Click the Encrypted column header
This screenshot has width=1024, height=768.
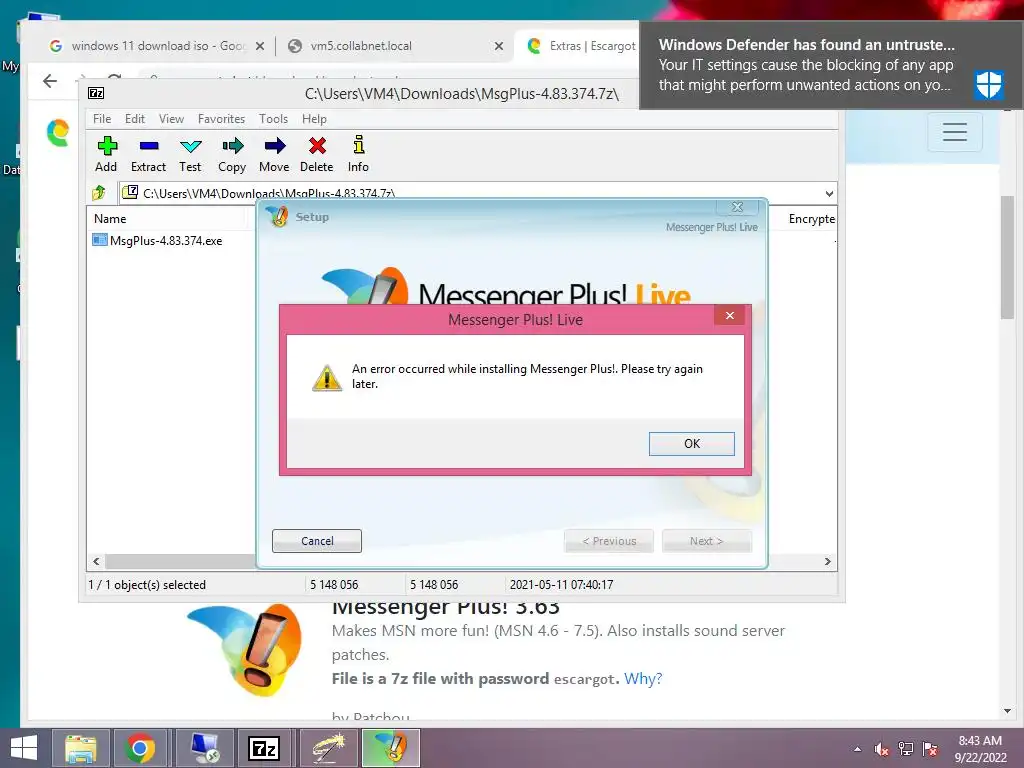(811, 219)
